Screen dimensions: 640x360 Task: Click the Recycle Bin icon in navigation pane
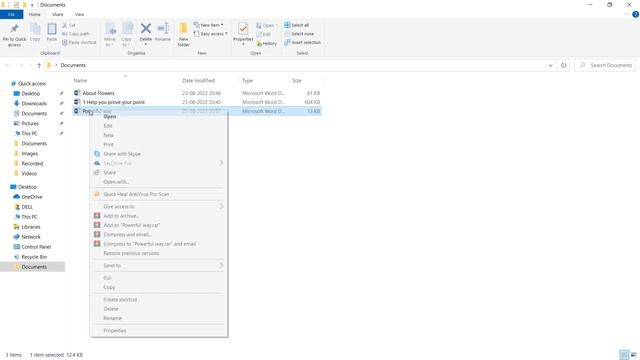16,257
